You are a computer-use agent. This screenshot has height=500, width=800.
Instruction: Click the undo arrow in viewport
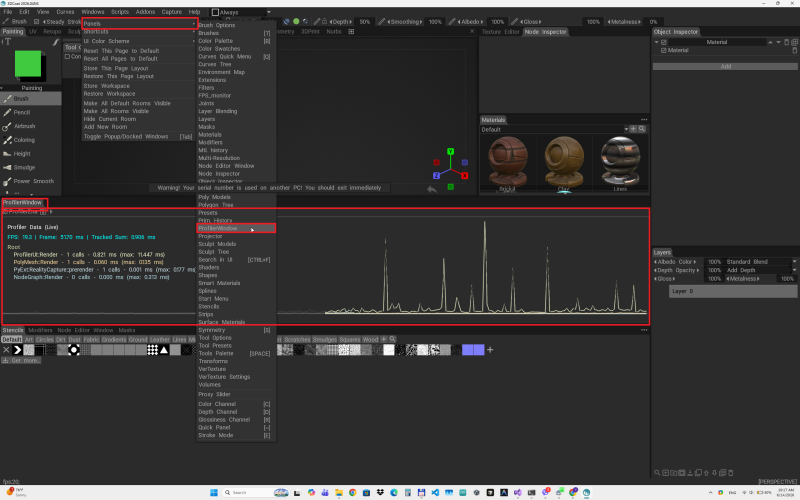pyautogui.click(x=432, y=189)
